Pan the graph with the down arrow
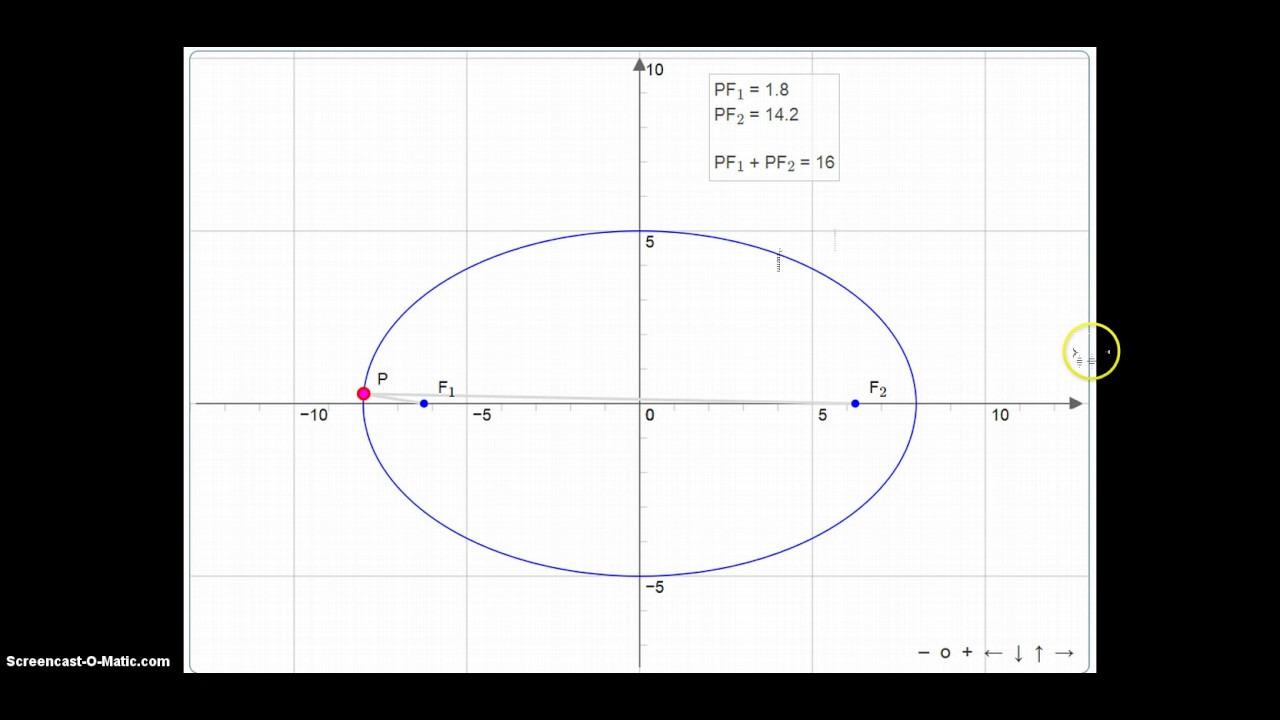1280x720 pixels. coord(1018,653)
